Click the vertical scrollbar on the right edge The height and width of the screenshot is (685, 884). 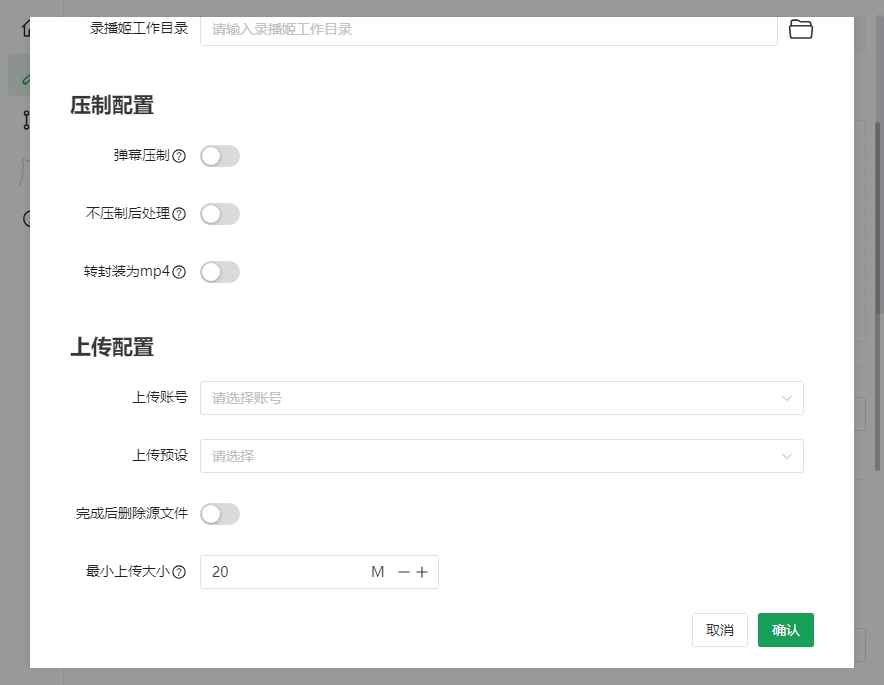[x=879, y=220]
